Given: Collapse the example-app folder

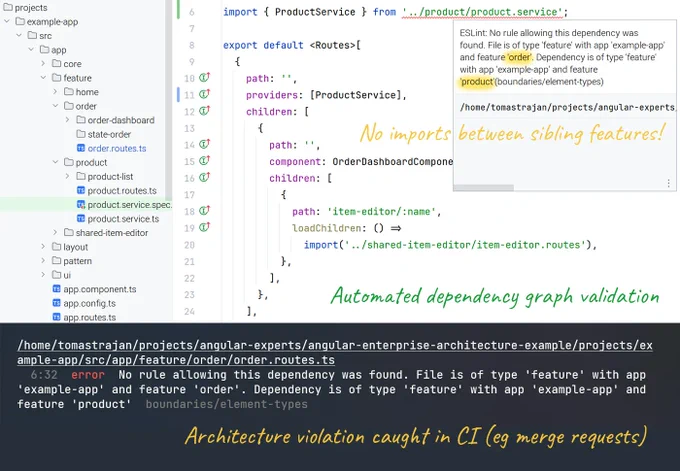Looking at the screenshot, I should [7, 21].
